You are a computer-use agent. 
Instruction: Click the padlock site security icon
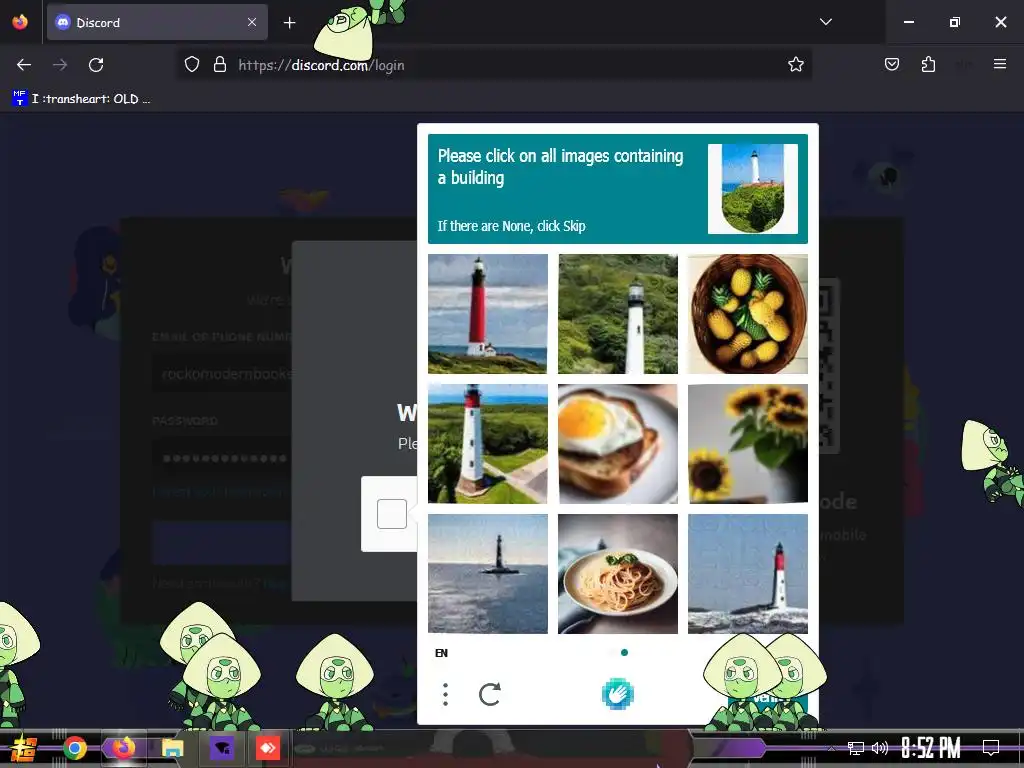(x=220, y=65)
